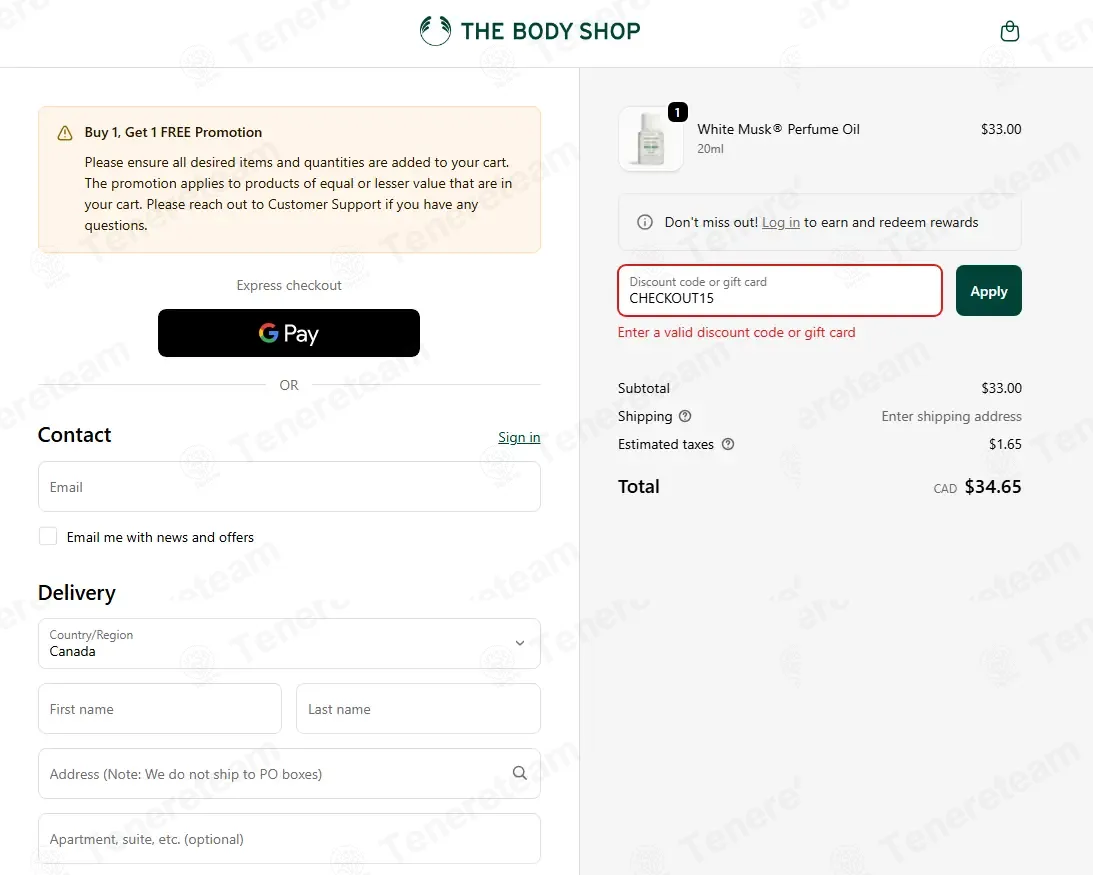The image size is (1093, 875).
Task: Follow the Sign in link
Action: click(x=519, y=437)
